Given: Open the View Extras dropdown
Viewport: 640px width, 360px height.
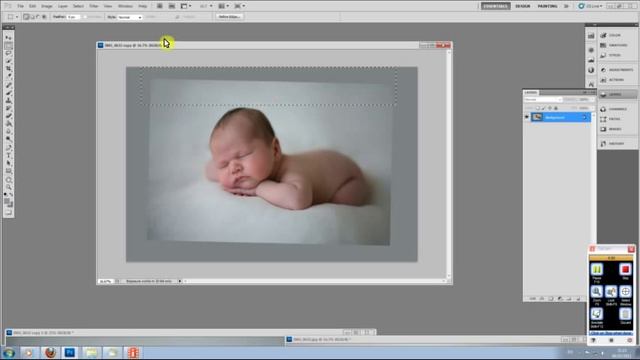Looking at the screenshot, I should coord(186,6).
